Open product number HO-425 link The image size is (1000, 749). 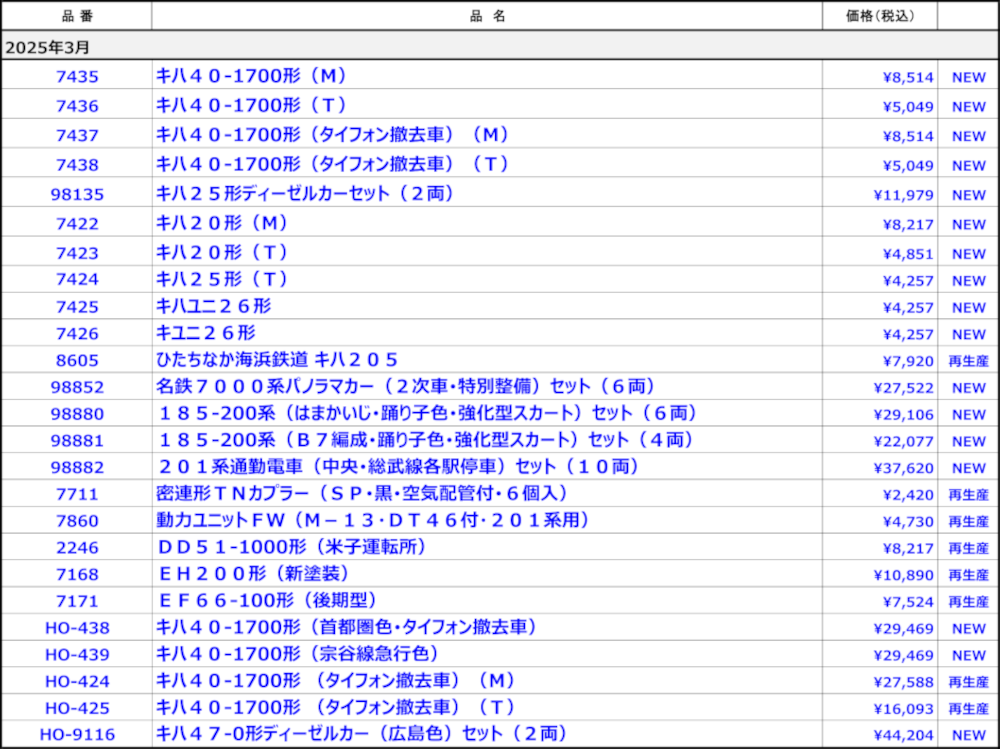coord(77,708)
